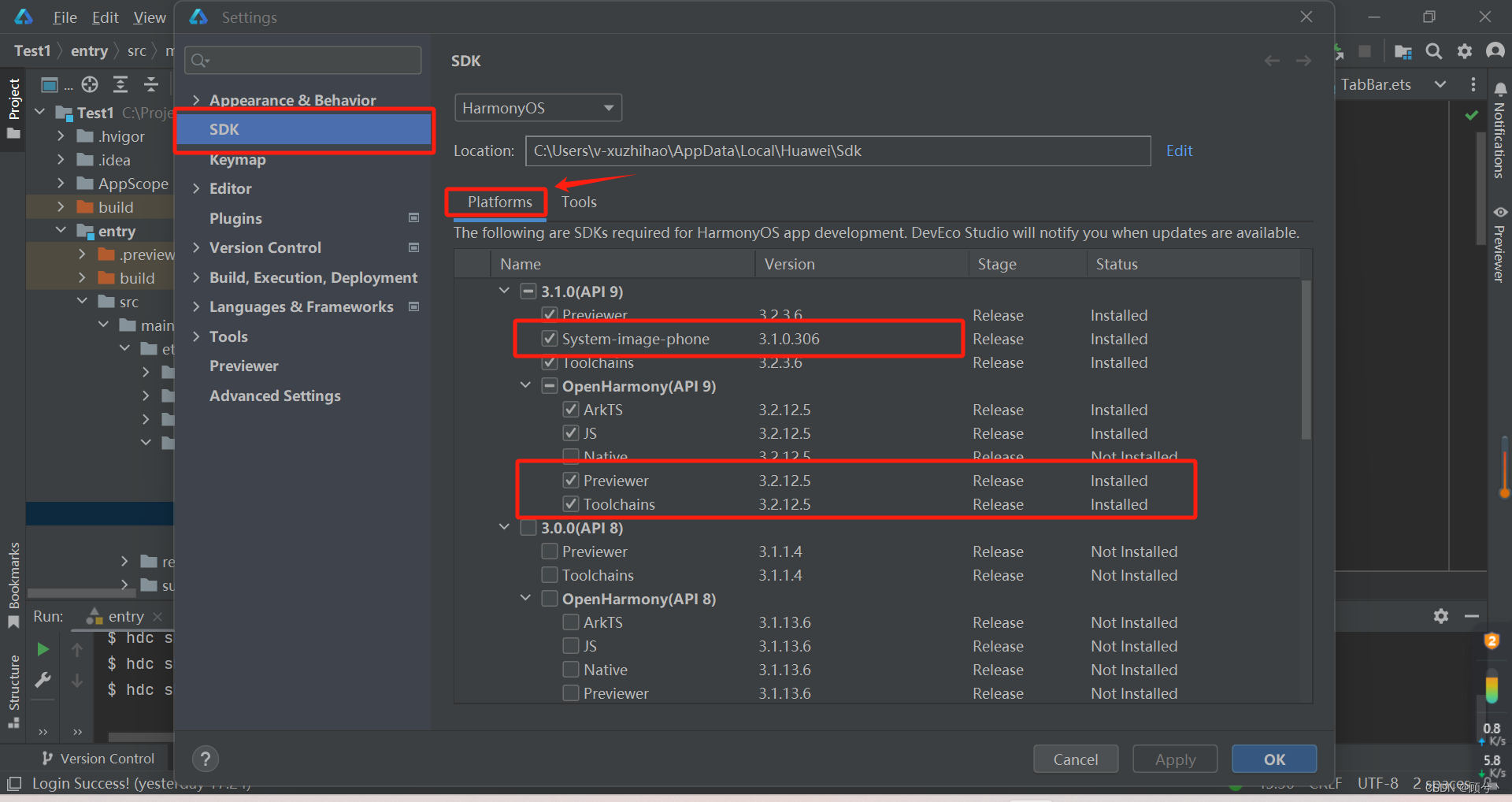Screen dimensions: 1512x802
Task: Toggle the JS 3.2.12.5 checkbox
Action: pos(571,433)
